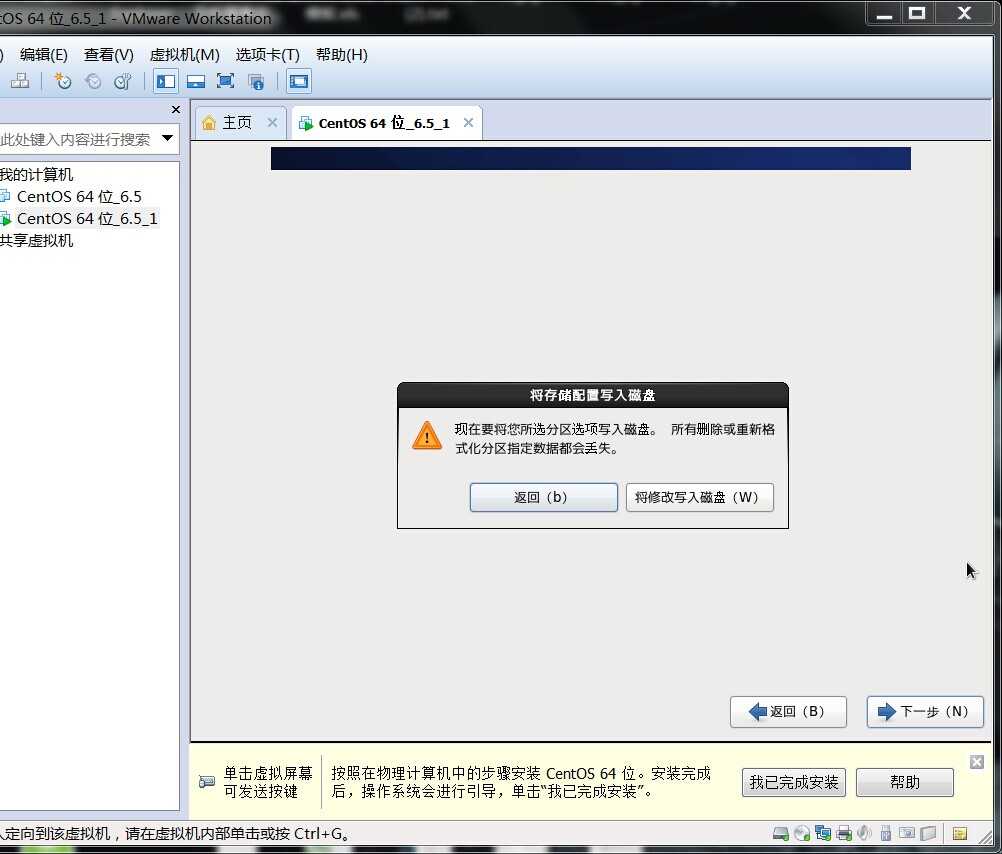Image resolution: width=1002 pixels, height=854 pixels.
Task: Click the installer 下一步 (N) next button
Action: [925, 711]
